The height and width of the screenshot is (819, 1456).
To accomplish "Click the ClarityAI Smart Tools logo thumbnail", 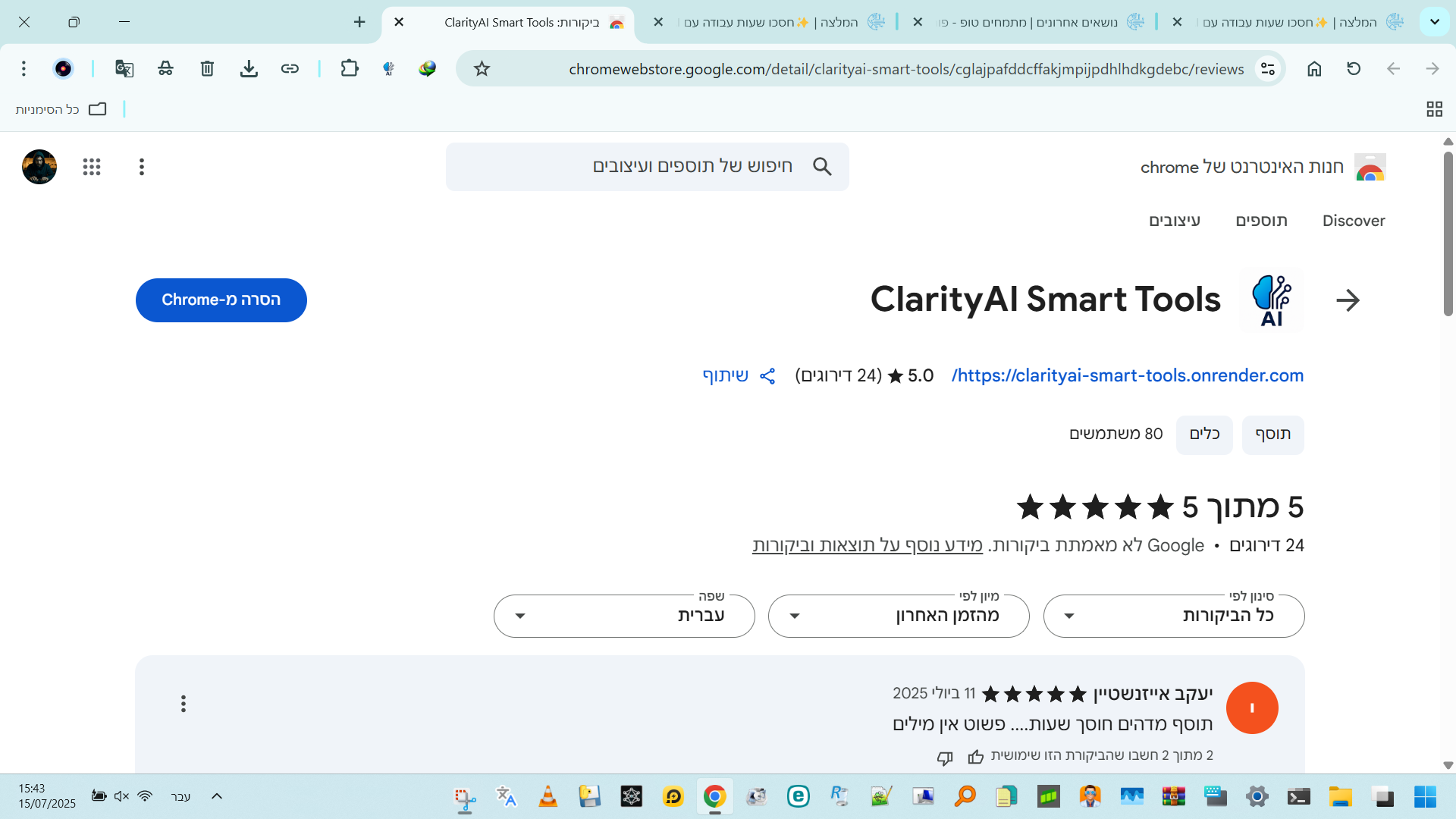I will 1272,300.
